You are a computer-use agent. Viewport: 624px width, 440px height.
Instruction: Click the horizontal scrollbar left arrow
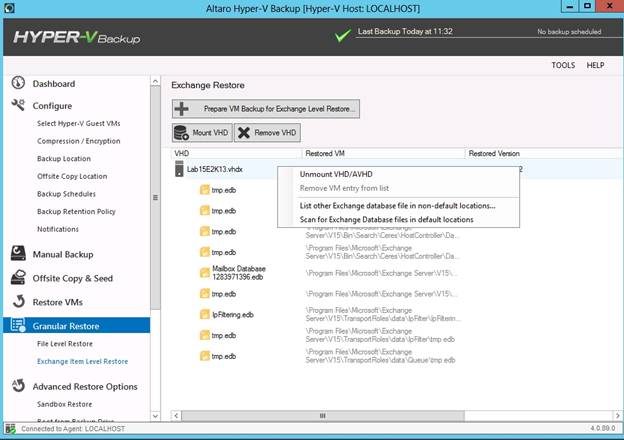pyautogui.click(x=176, y=416)
